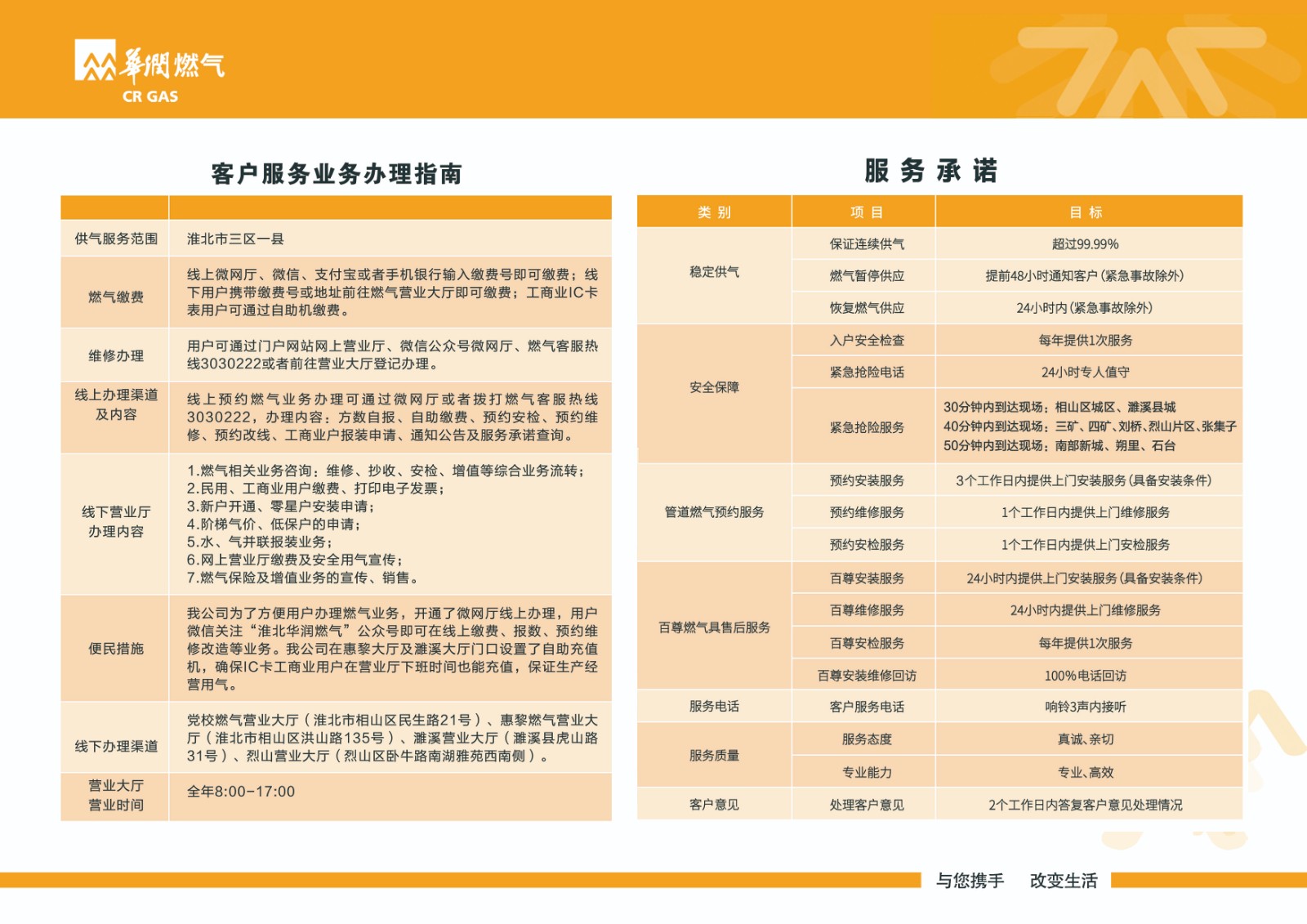The height and width of the screenshot is (924, 1307).
Task: Click the 处理客户意见 item cell
Action: click(866, 805)
